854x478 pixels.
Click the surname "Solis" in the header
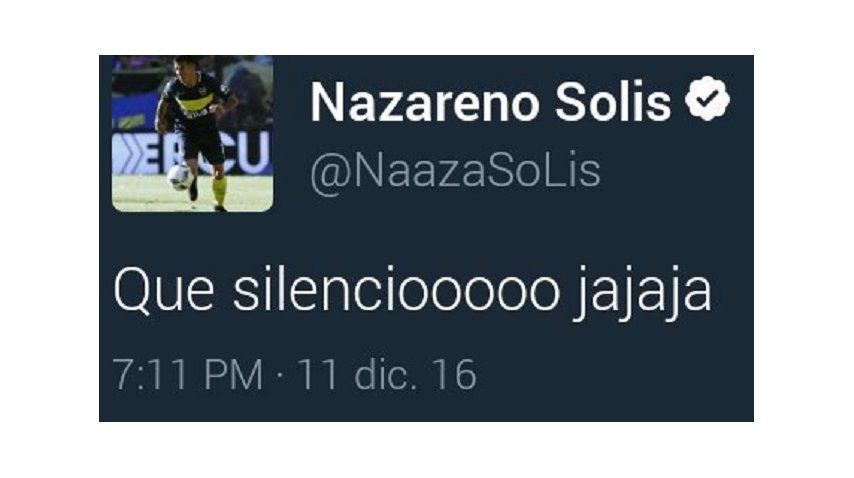tap(613, 102)
